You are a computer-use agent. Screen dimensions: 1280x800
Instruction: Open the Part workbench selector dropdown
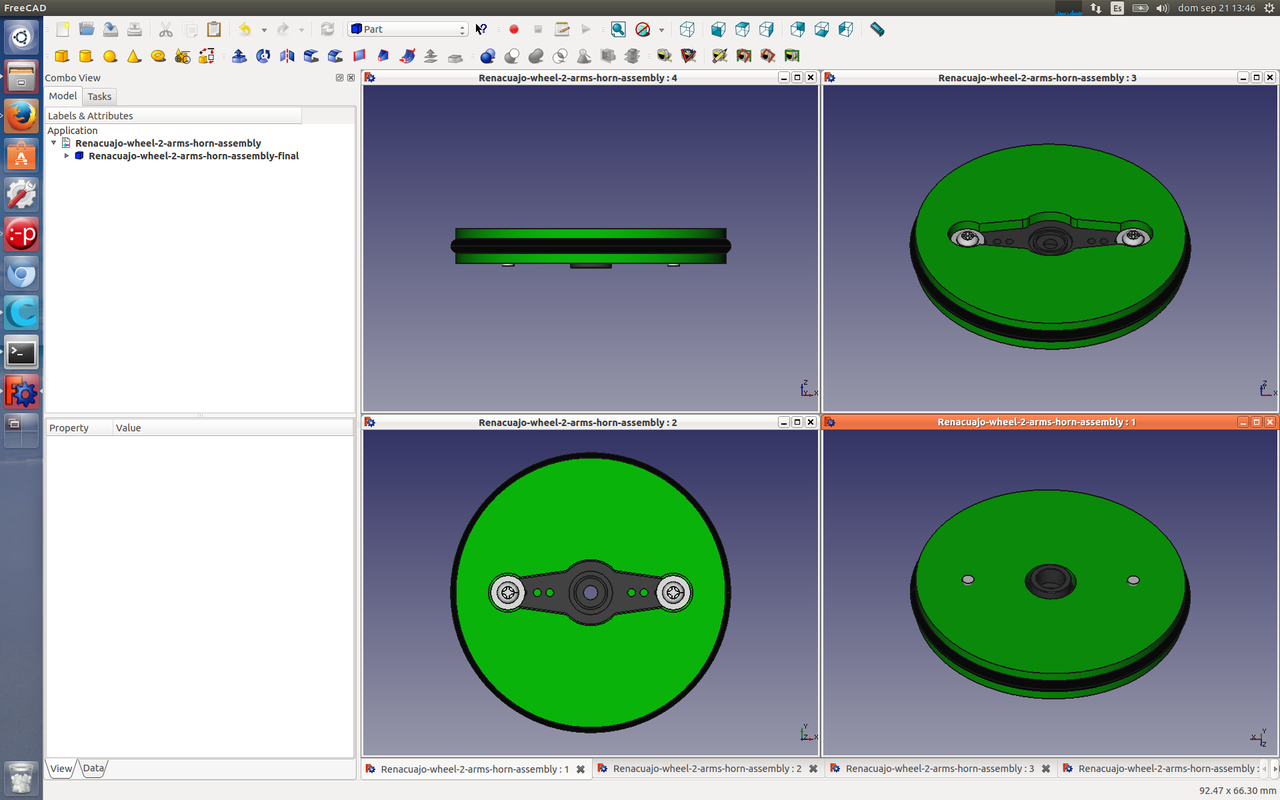tap(408, 30)
